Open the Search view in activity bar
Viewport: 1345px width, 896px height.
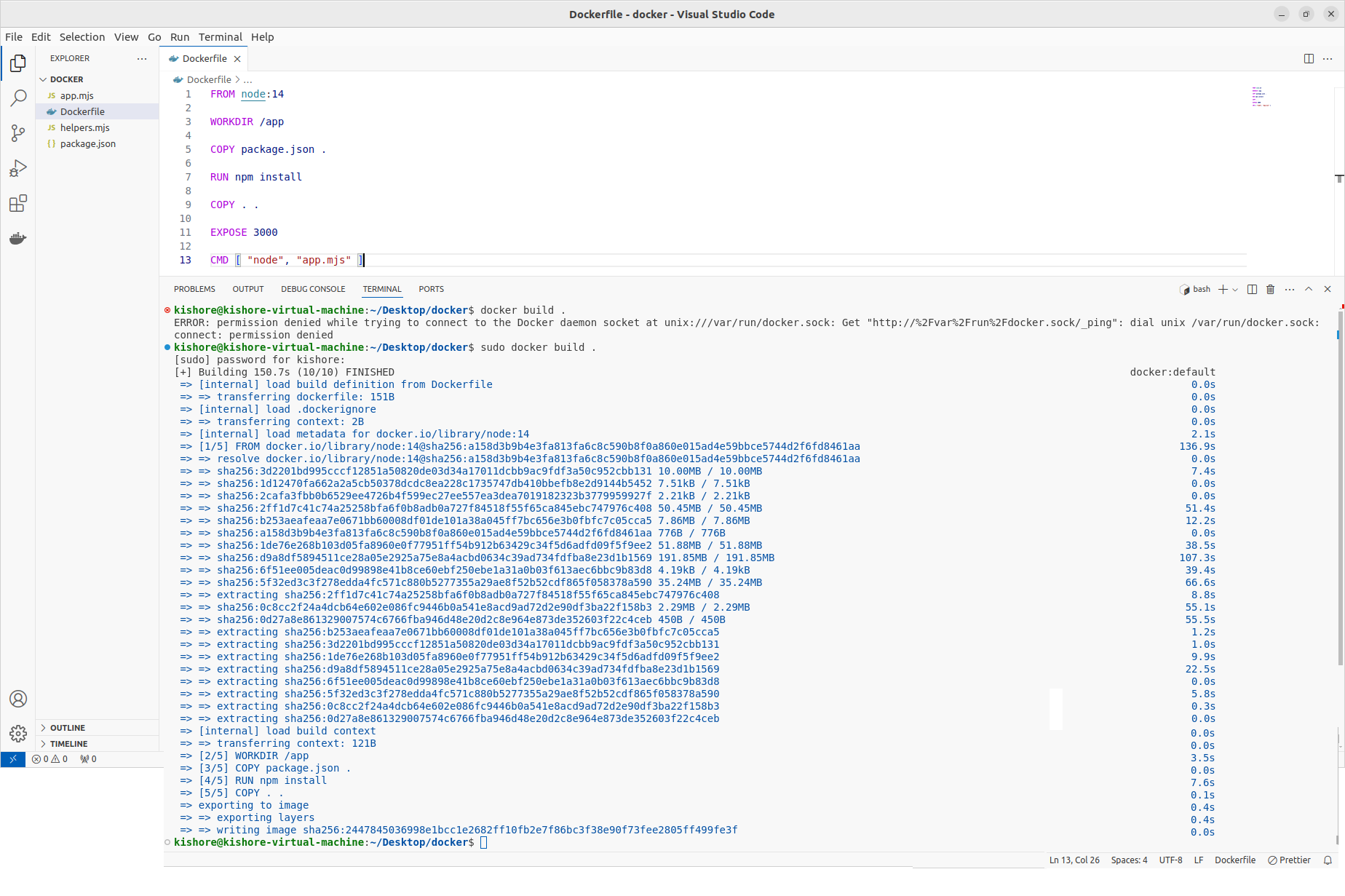point(18,98)
